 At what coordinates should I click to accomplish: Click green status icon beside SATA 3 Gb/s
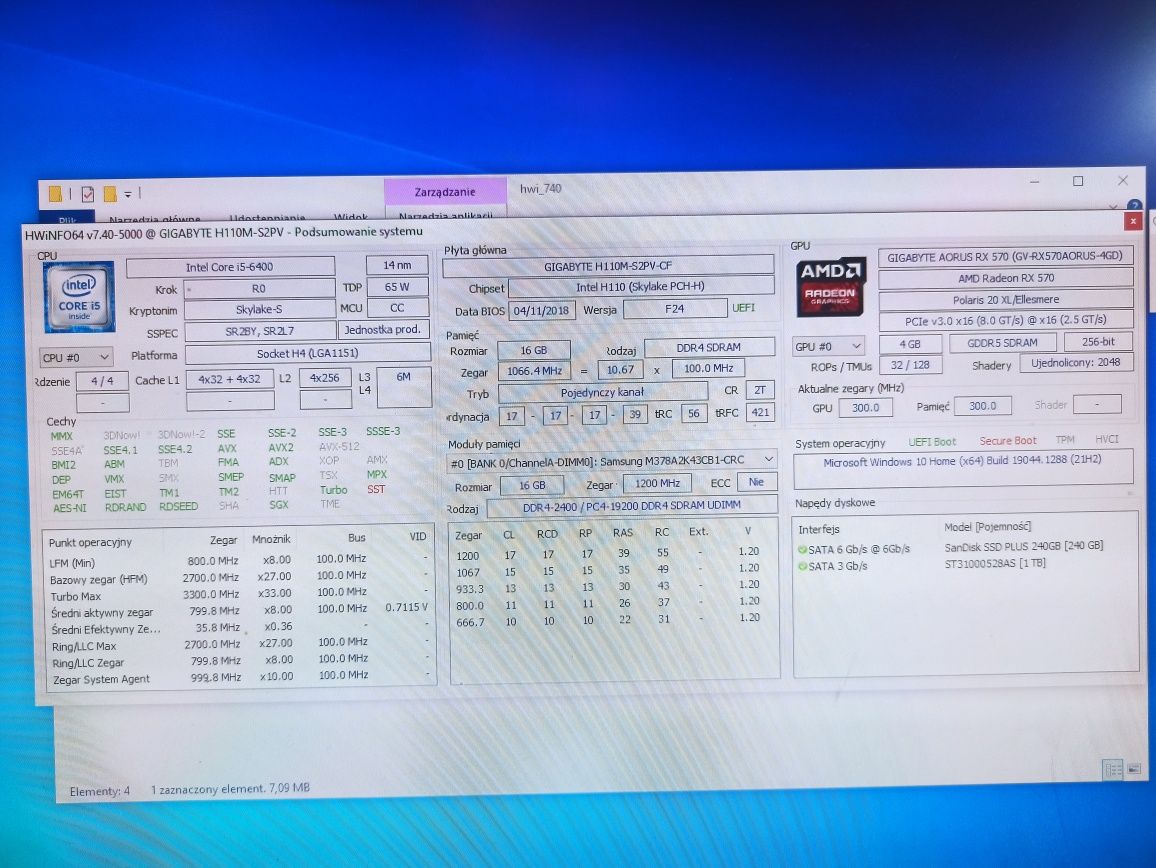(x=802, y=566)
